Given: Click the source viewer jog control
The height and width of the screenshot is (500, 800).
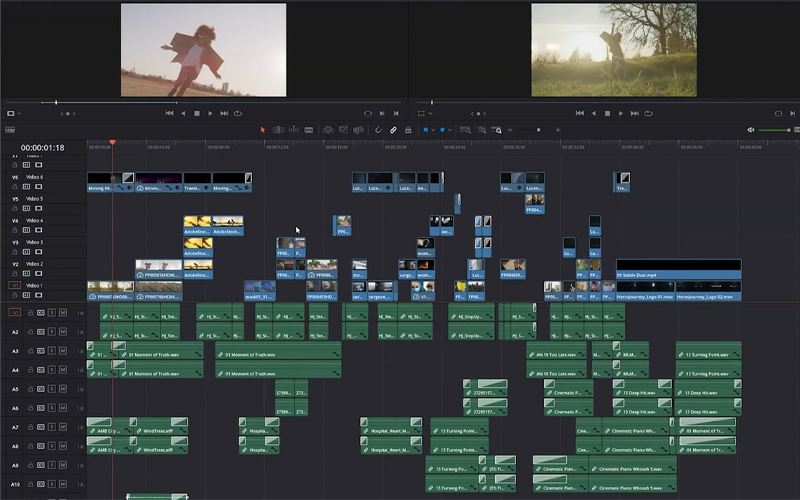Looking at the screenshot, I should (x=68, y=113).
